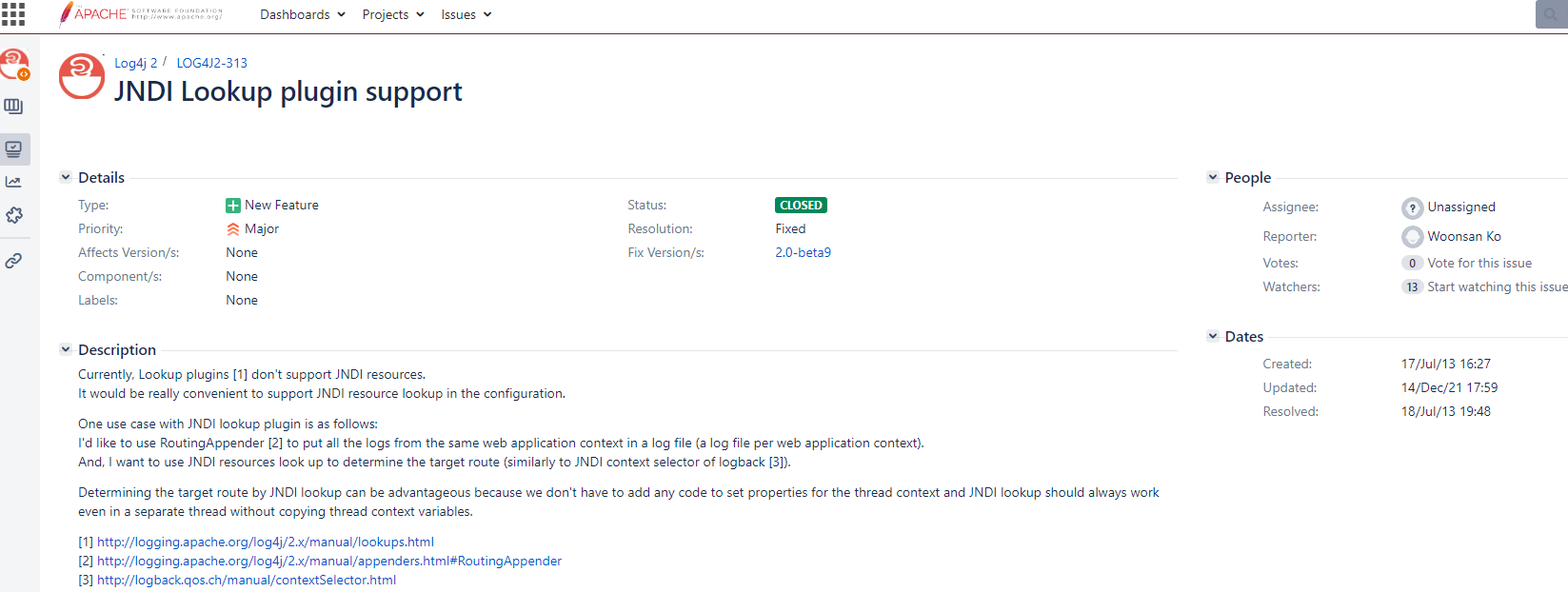Click the Apache Software Foundation logo
The image size is (1568, 592).
coord(141,14)
